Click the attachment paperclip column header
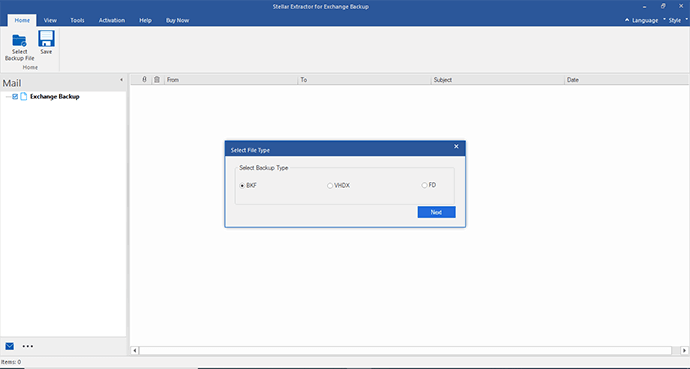The height and width of the screenshot is (369, 690). (144, 80)
